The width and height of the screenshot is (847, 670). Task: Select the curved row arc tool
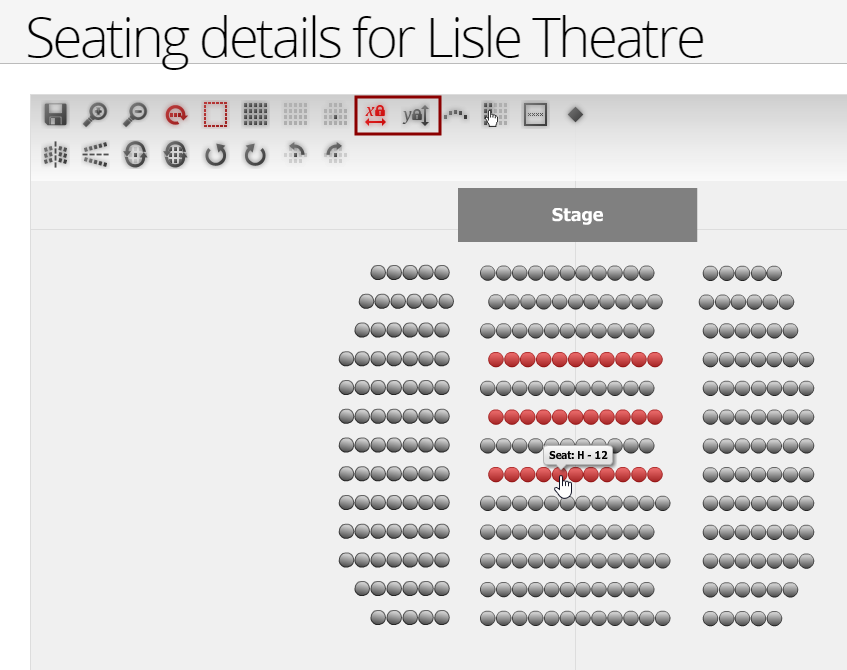(x=455, y=115)
